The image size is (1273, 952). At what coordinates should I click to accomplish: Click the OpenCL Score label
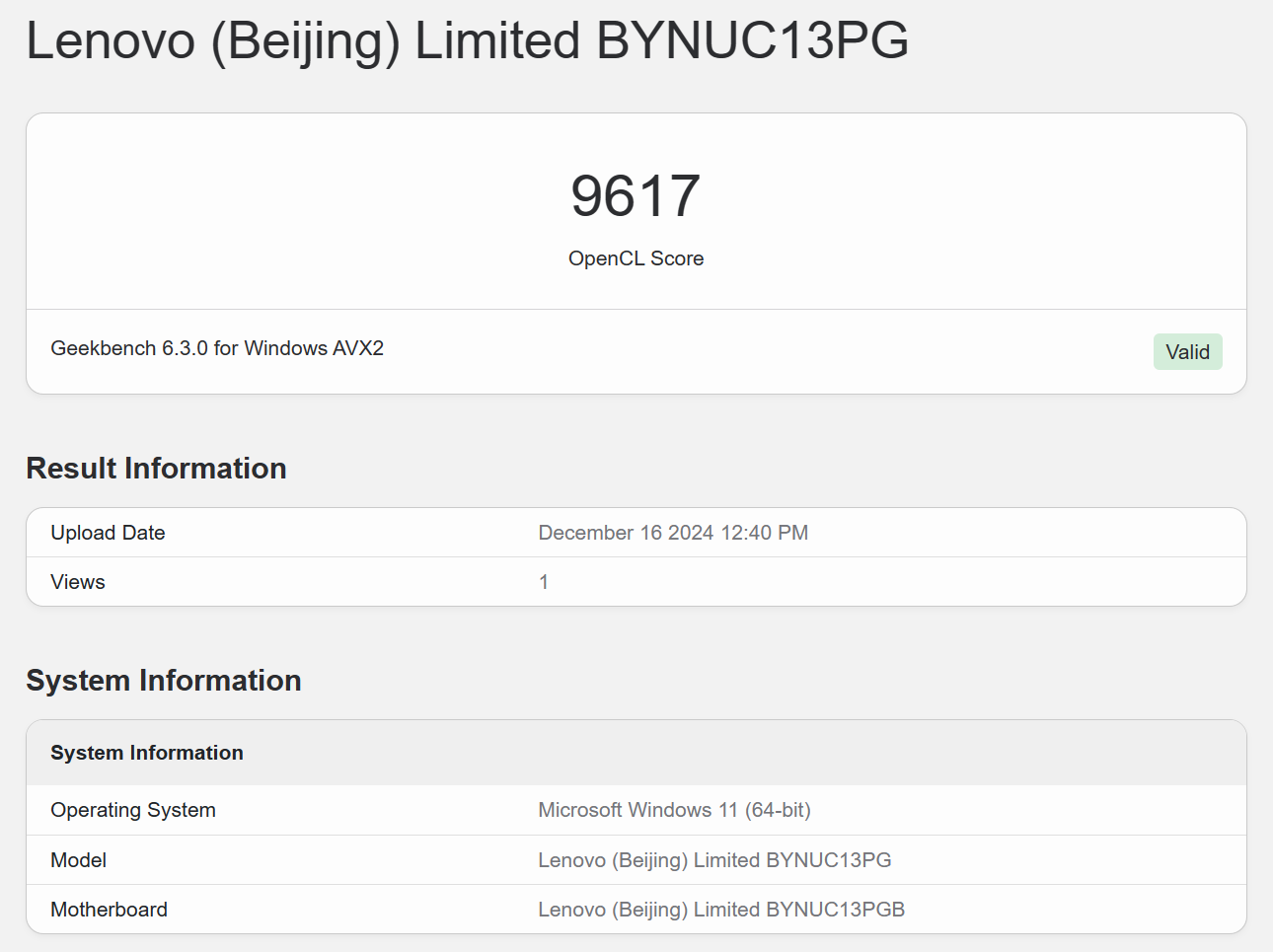(636, 258)
